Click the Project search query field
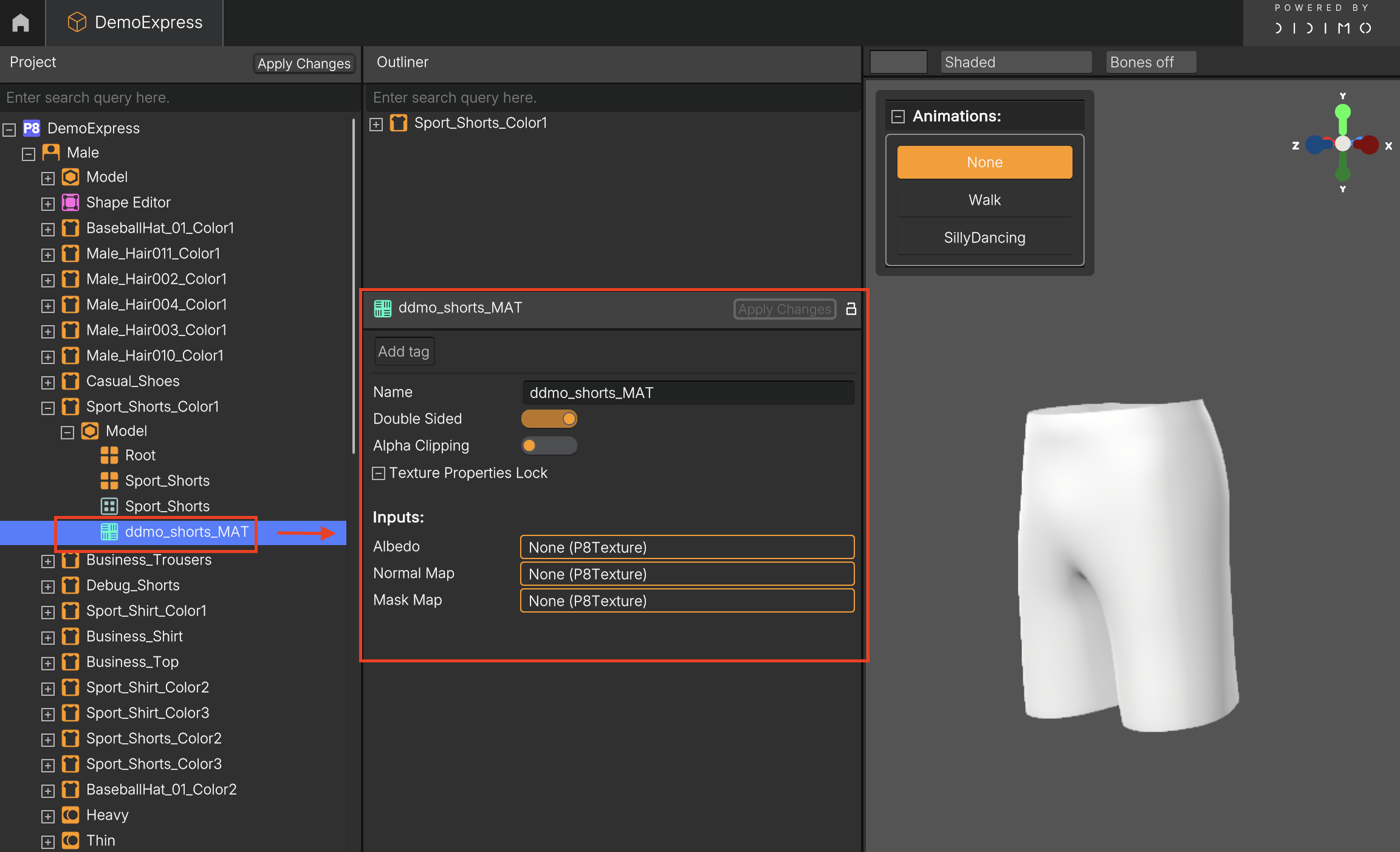Screen dimensions: 1400x852 pyautogui.click(x=180, y=97)
